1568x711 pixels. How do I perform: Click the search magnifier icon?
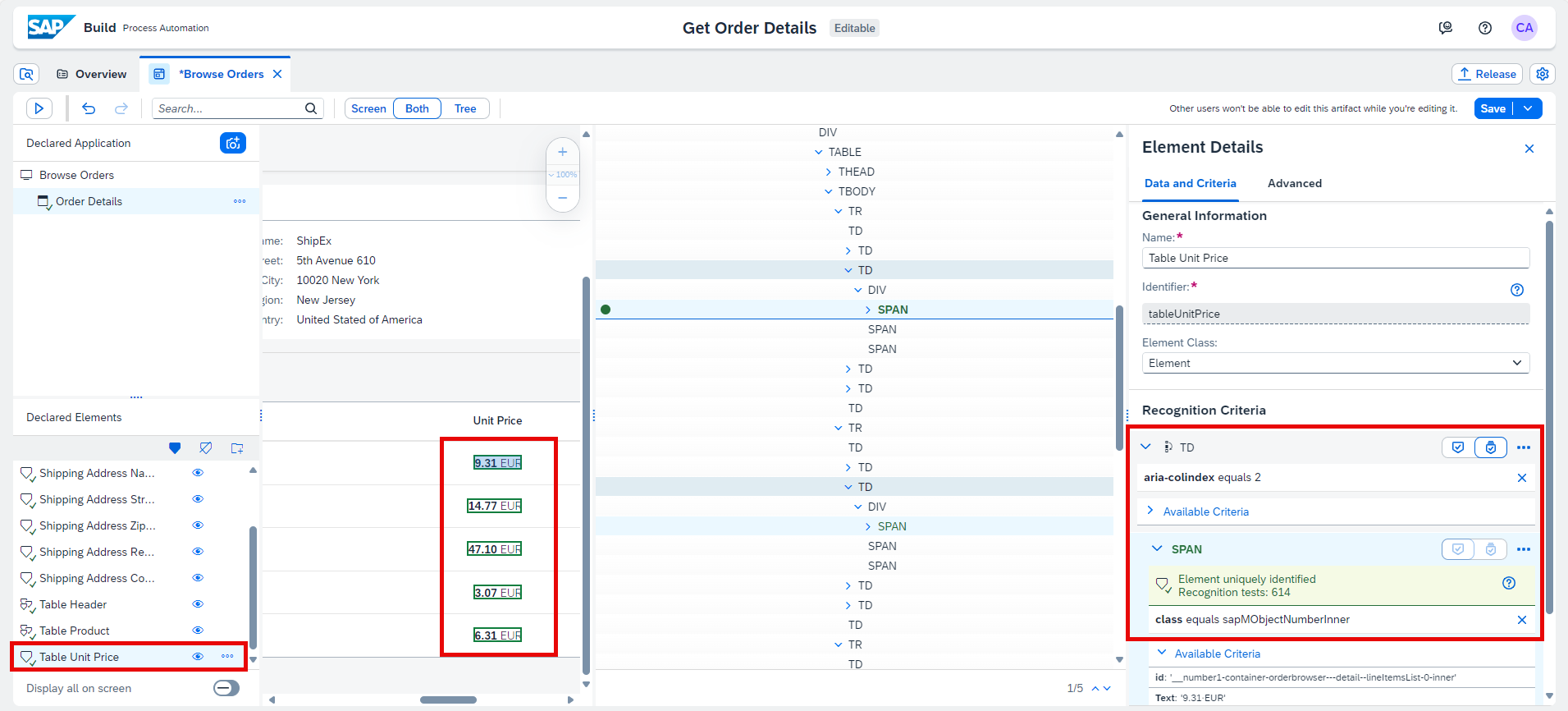pyautogui.click(x=311, y=108)
